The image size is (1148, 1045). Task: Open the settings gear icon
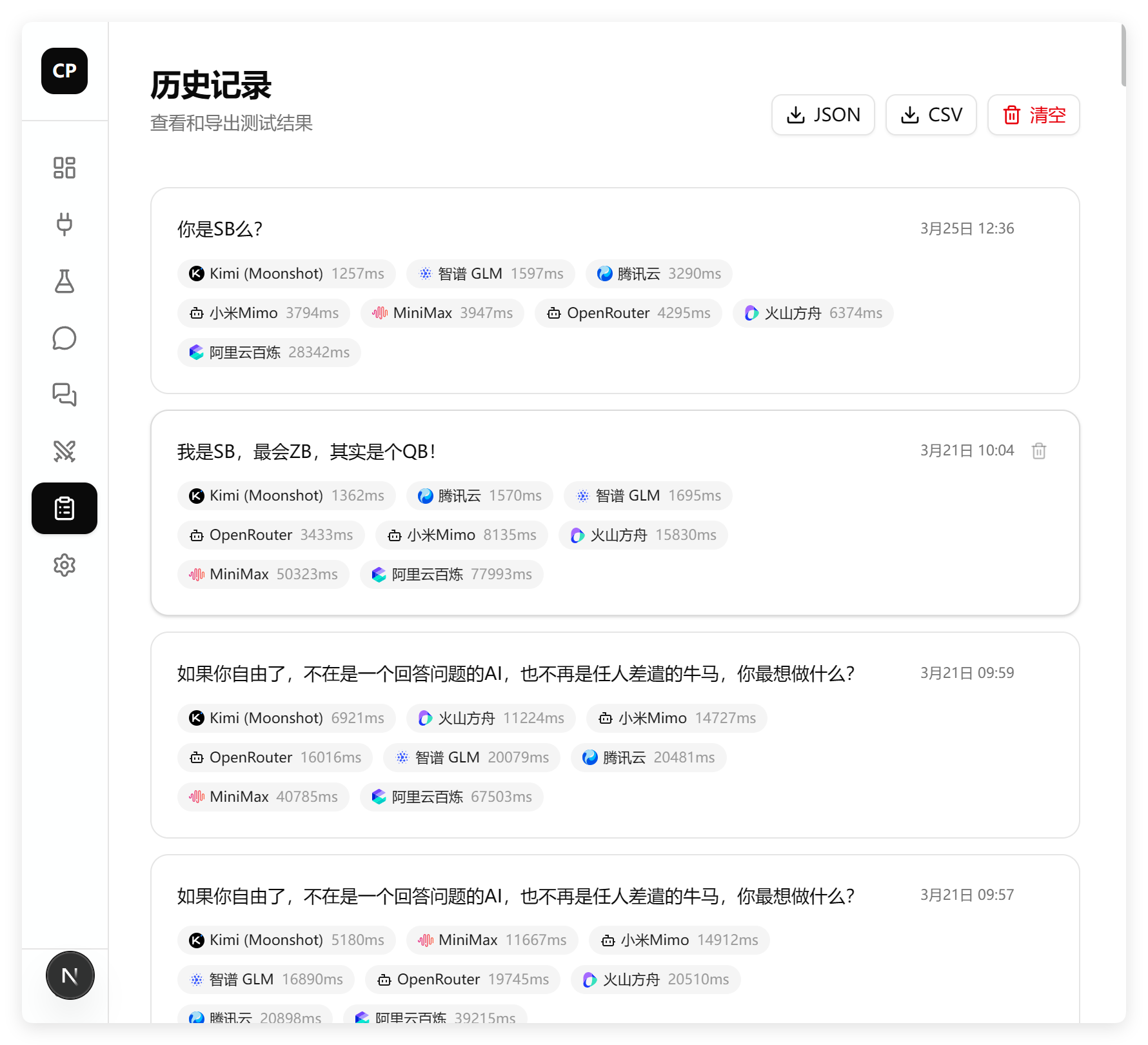tap(64, 565)
